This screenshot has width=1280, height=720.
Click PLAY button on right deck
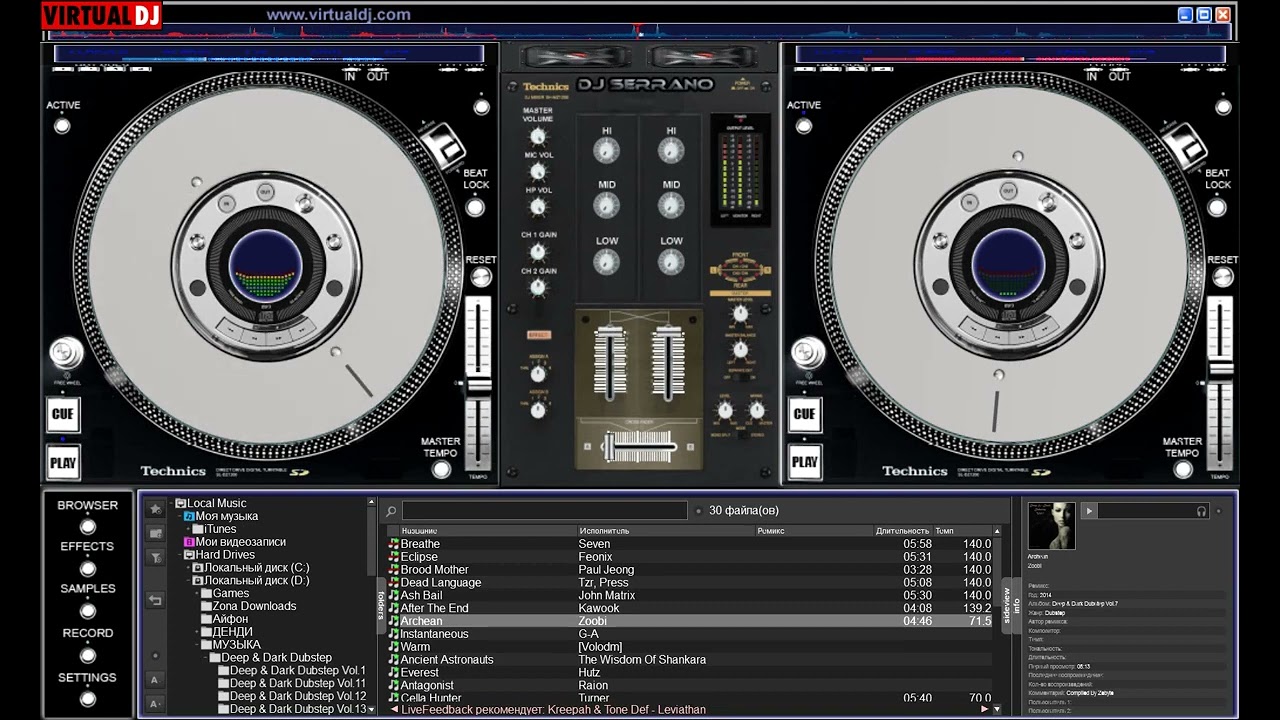tap(805, 462)
